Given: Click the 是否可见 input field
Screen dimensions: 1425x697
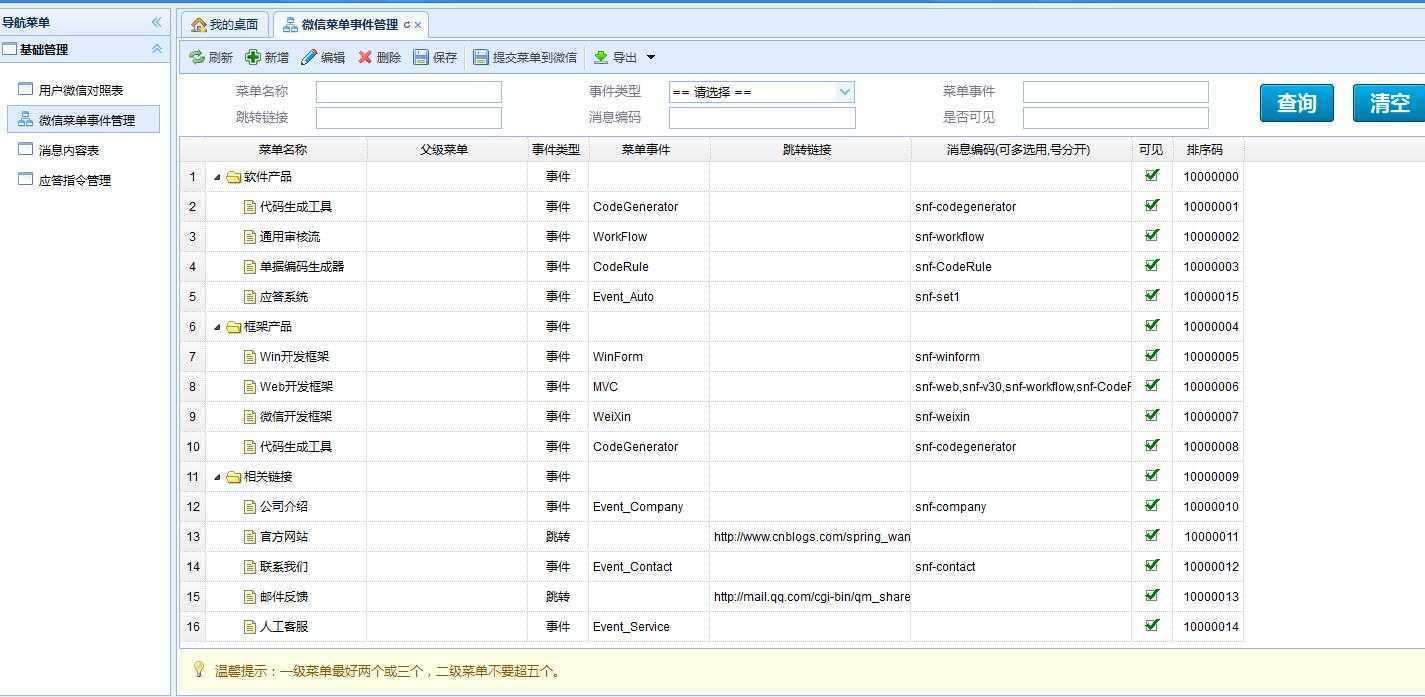Looking at the screenshot, I should 1116,118.
